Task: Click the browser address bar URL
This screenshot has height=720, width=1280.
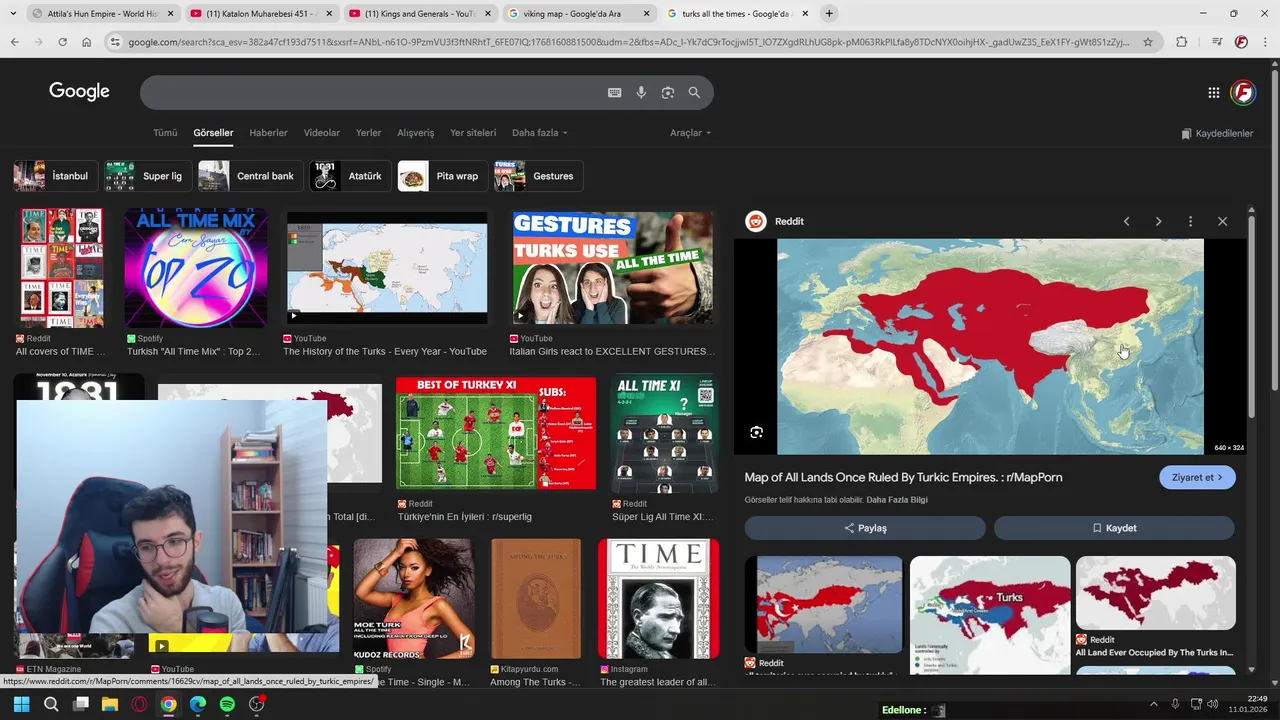Action: tap(629, 42)
